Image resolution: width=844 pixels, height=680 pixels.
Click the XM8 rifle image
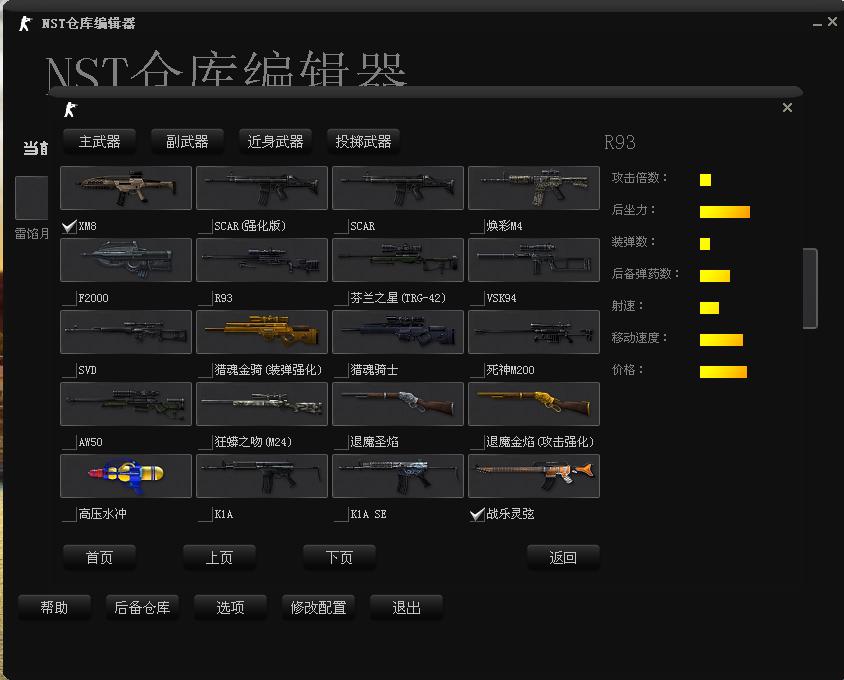[x=126, y=188]
